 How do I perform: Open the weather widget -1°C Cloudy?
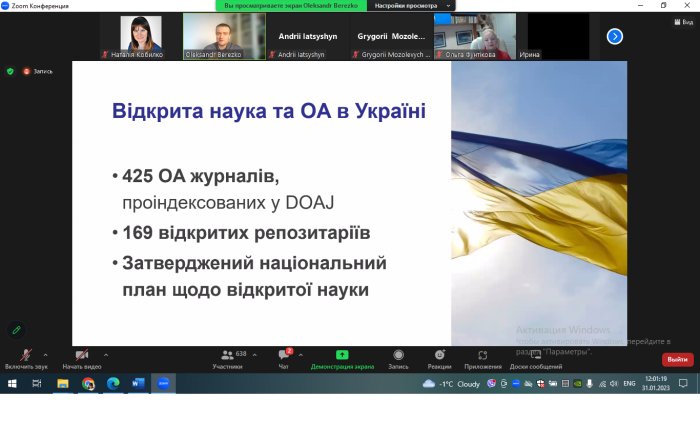(x=451, y=384)
